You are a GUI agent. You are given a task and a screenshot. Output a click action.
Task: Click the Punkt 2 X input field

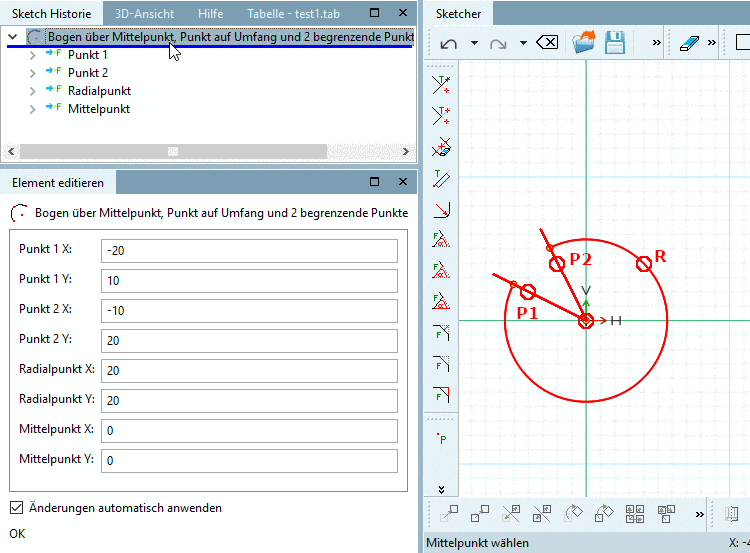249,311
